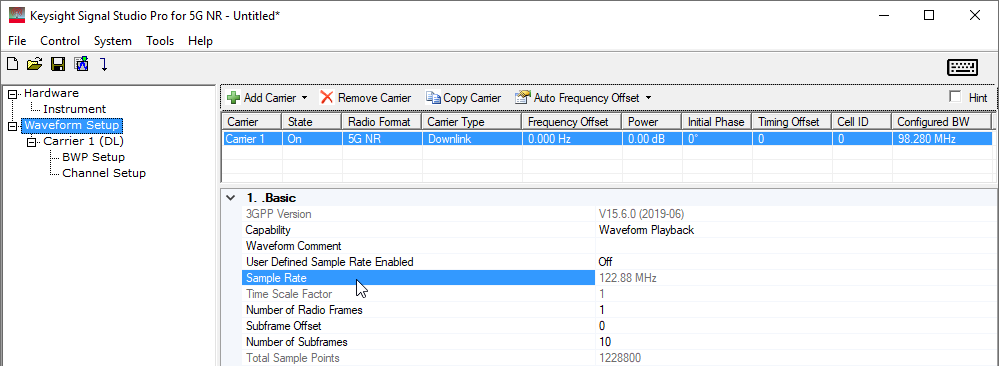Click the Add Carrier button label
This screenshot has width=999, height=366.
(x=270, y=98)
